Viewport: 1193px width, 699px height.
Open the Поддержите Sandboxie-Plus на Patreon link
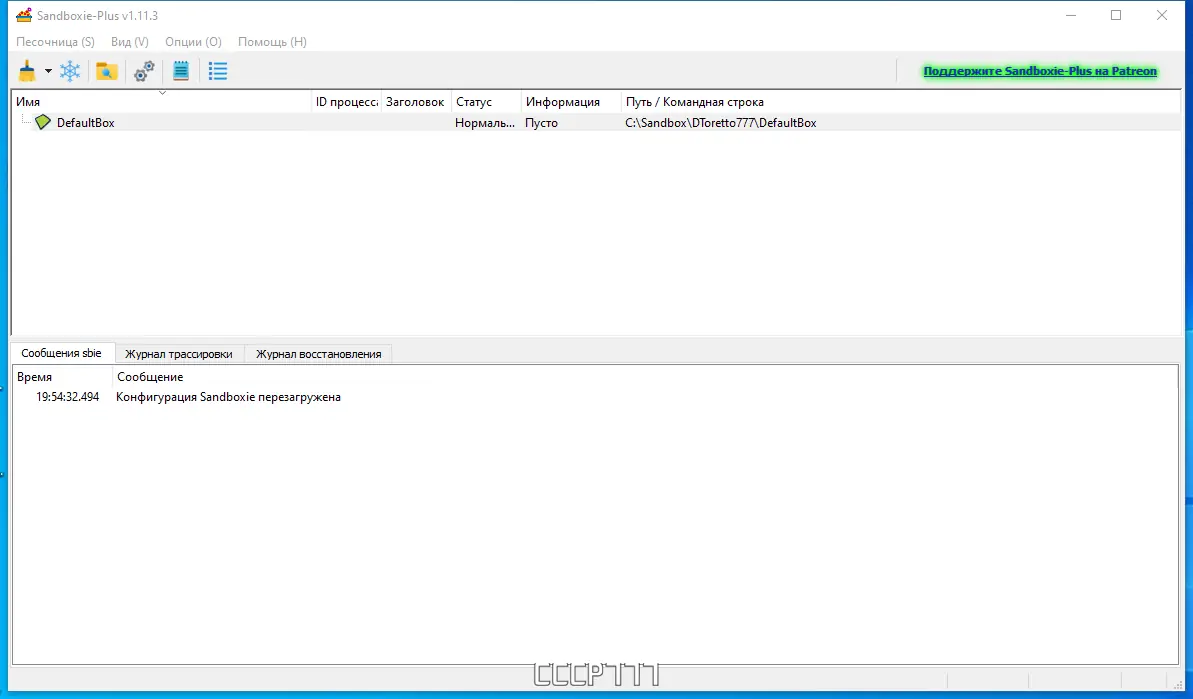[x=1040, y=71]
